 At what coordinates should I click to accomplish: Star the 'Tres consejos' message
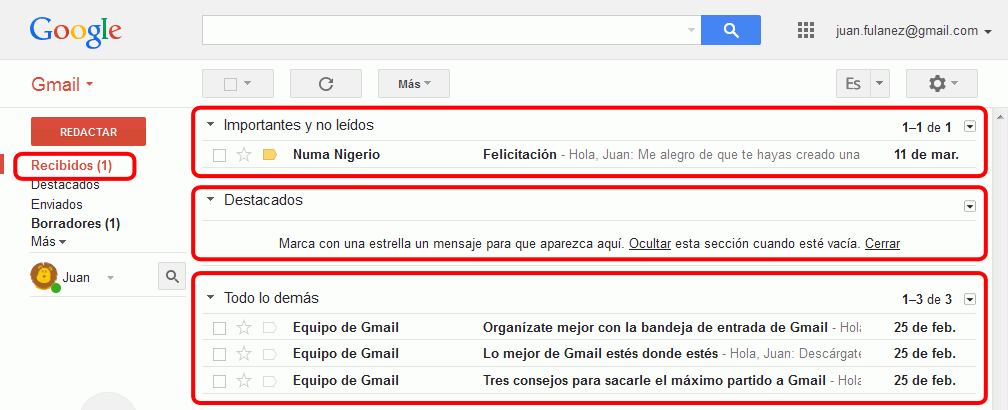(x=244, y=380)
